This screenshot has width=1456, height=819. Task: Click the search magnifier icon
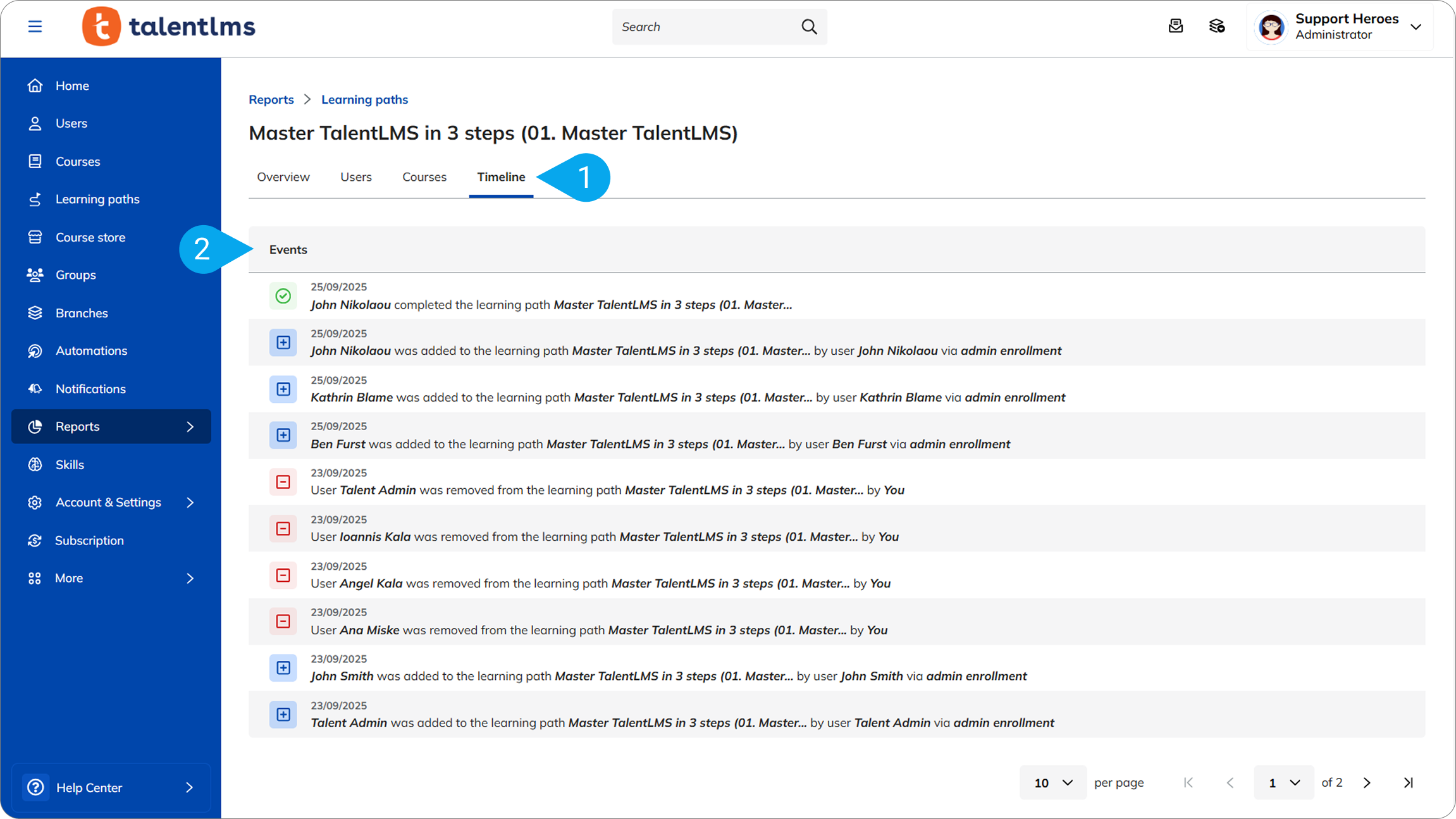click(x=809, y=27)
